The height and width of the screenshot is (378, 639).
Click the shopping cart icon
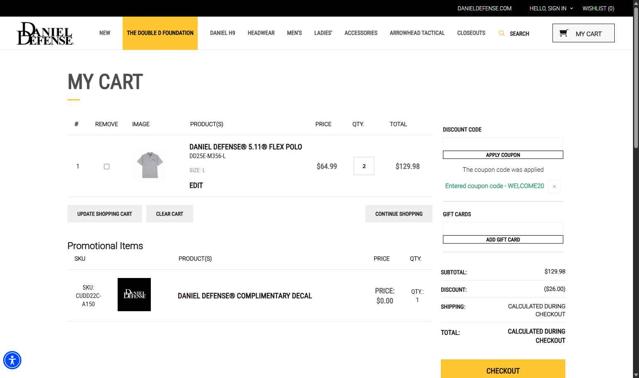563,33
